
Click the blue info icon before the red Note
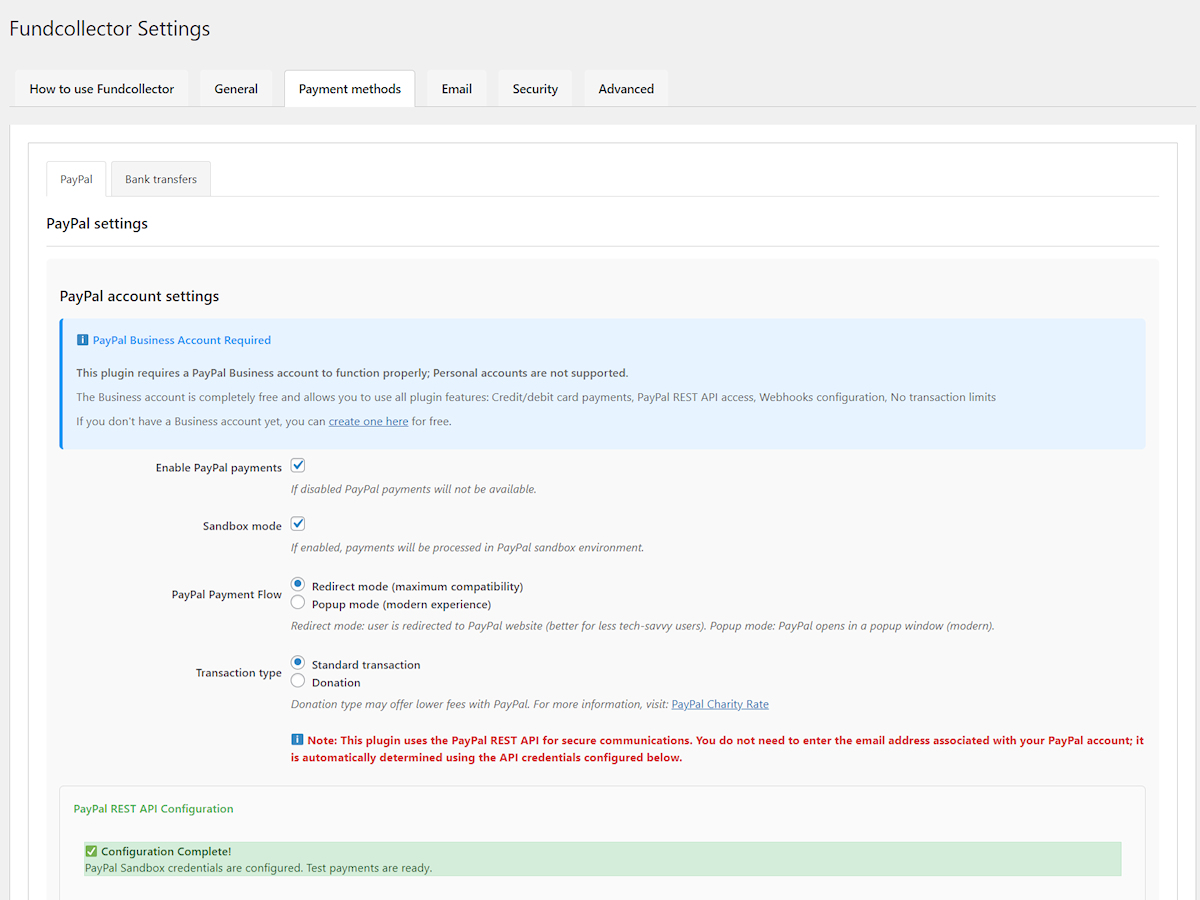click(297, 740)
